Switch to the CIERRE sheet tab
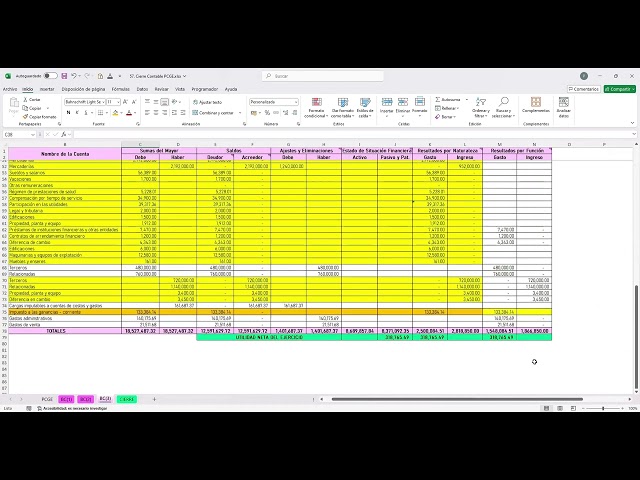The height and width of the screenshot is (480, 640). pyautogui.click(x=127, y=399)
